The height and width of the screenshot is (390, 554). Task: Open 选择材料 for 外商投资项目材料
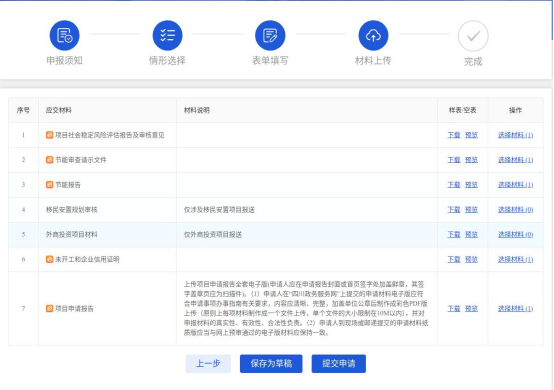pyautogui.click(x=515, y=234)
